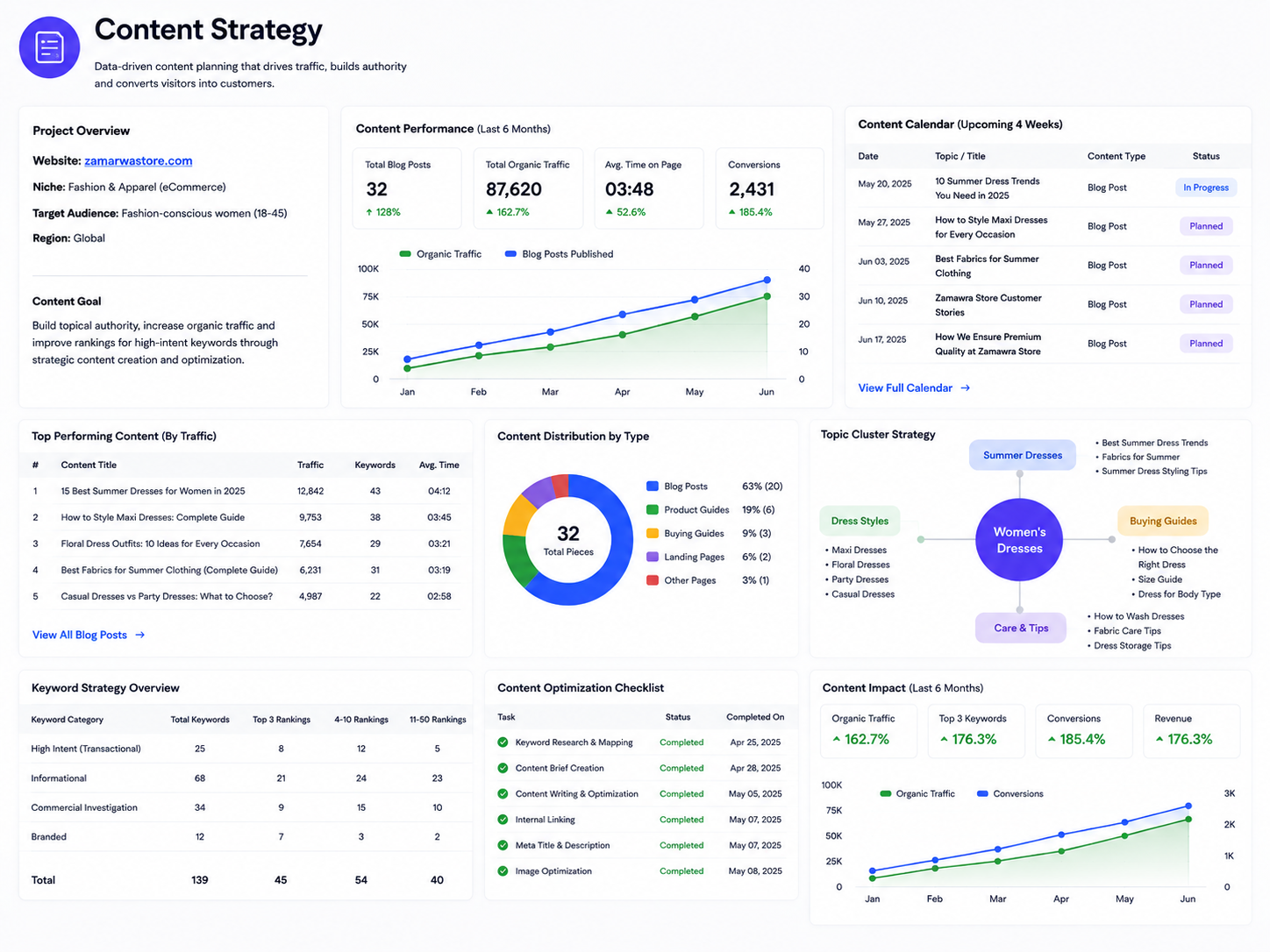Click 'How to Wash Dresses' cluster topic

point(1139,616)
